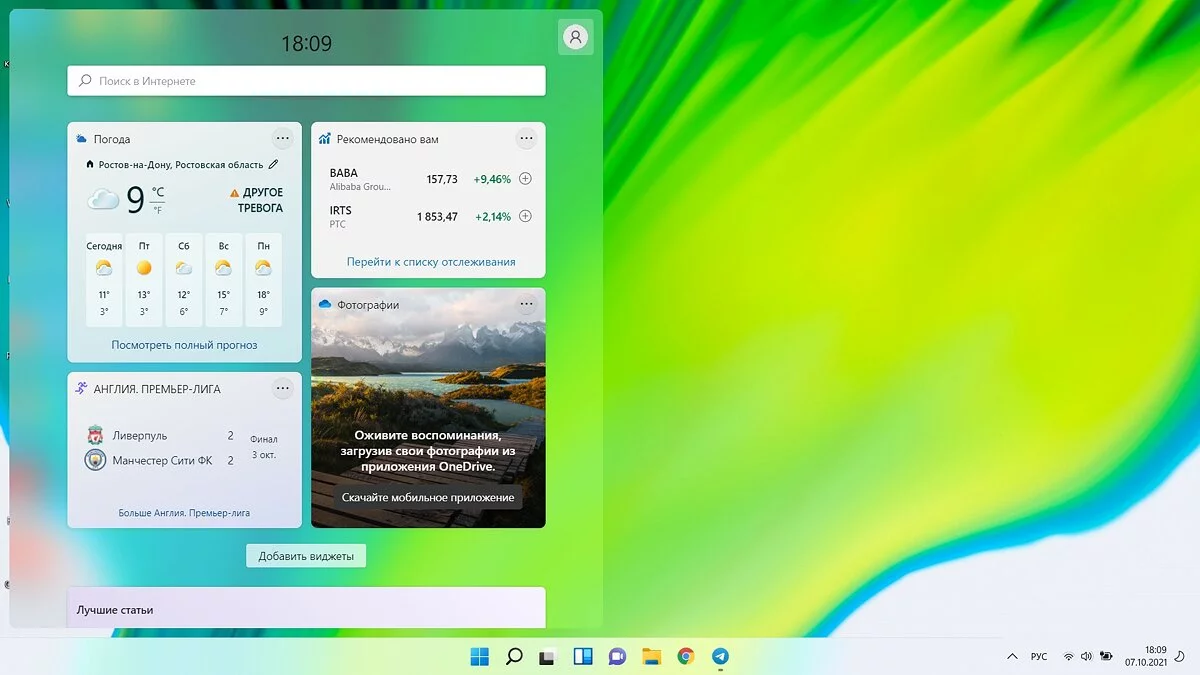
Task: Open Recommended stocks widget options menu
Action: click(526, 138)
